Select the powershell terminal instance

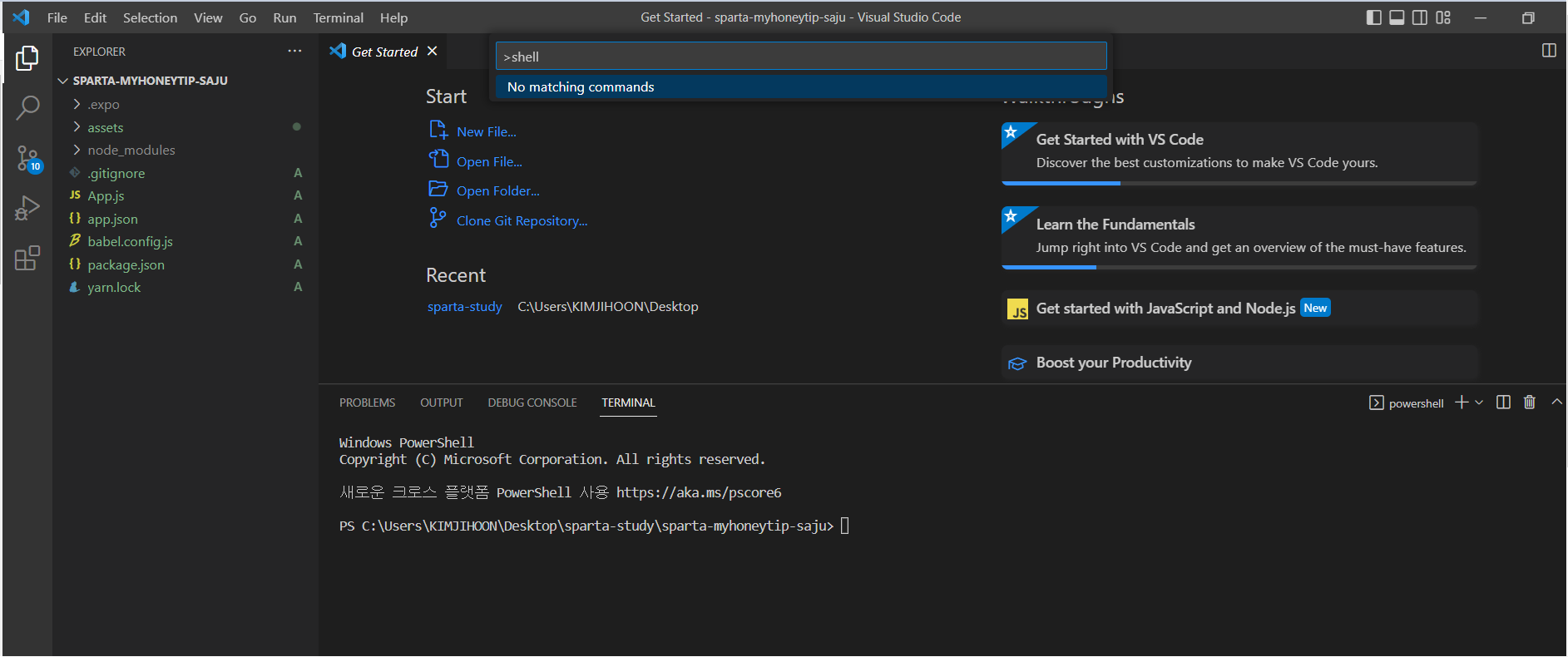(1407, 403)
